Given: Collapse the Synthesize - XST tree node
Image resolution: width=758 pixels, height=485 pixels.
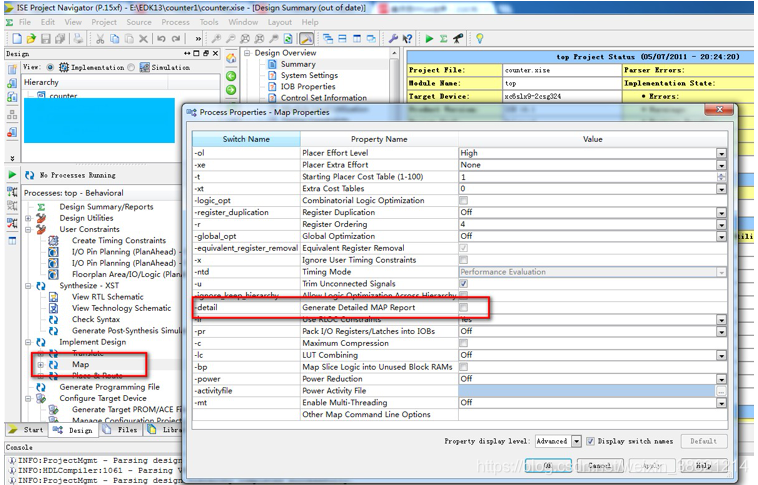Looking at the screenshot, I should click(x=28, y=286).
